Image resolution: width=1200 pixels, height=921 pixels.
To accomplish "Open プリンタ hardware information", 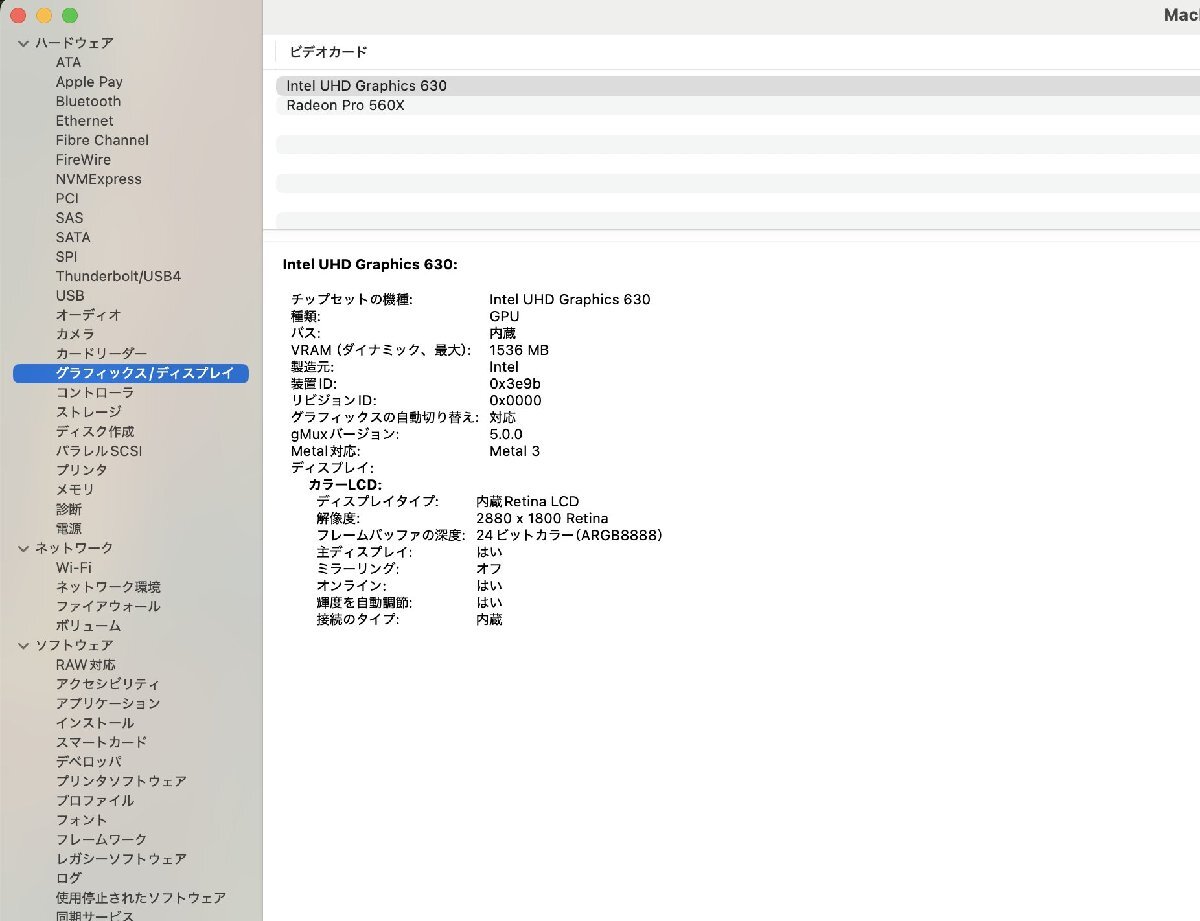I will pos(82,470).
